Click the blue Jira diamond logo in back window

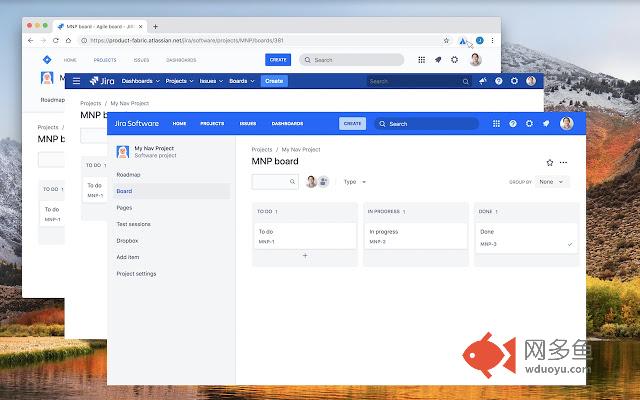pyautogui.click(x=47, y=60)
